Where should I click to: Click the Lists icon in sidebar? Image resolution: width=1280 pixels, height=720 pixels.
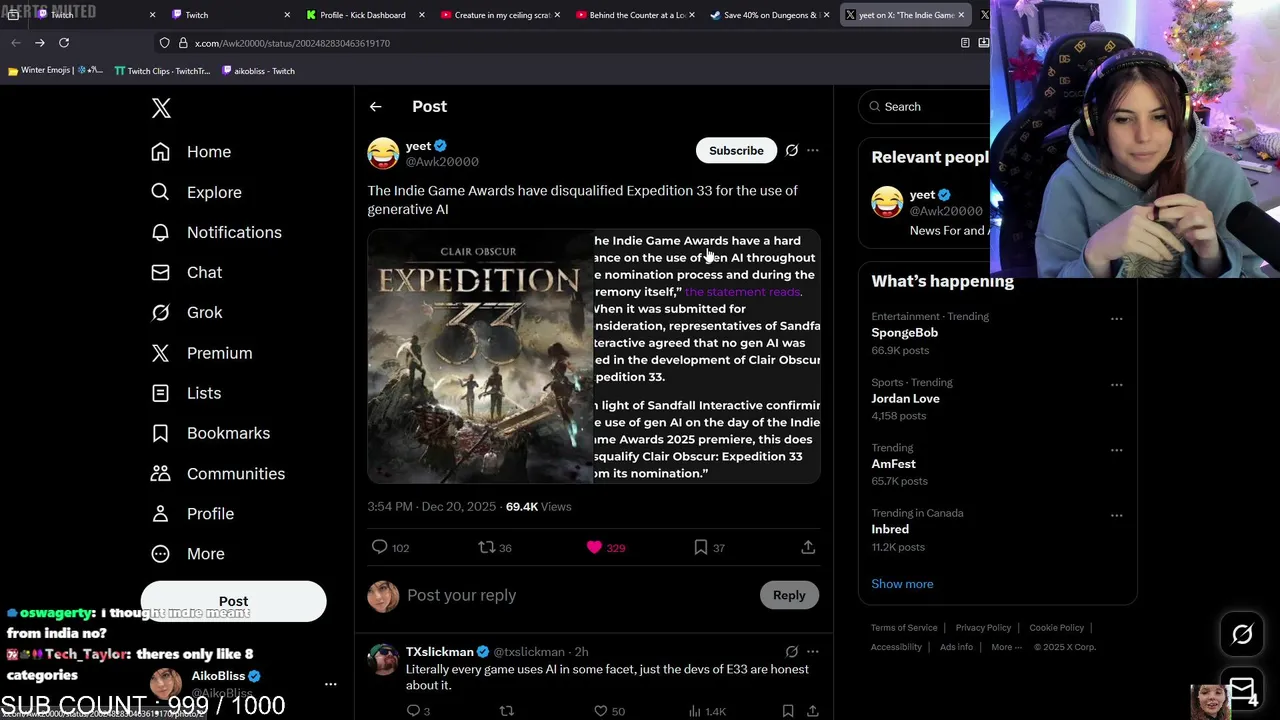[x=160, y=393]
